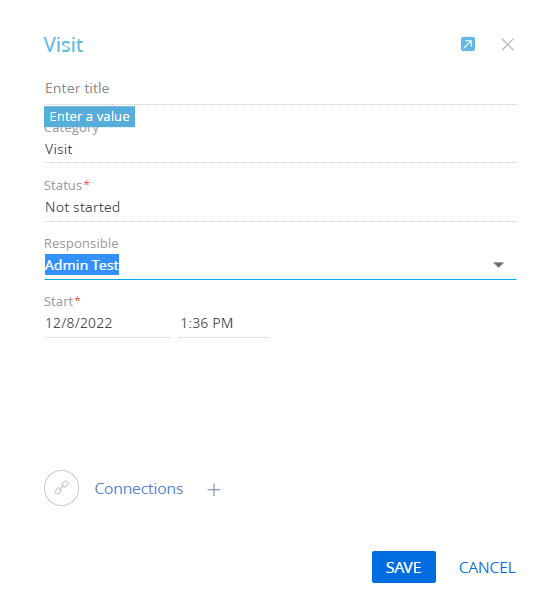
Task: Click the Visit dialog heading
Action: tap(63, 45)
